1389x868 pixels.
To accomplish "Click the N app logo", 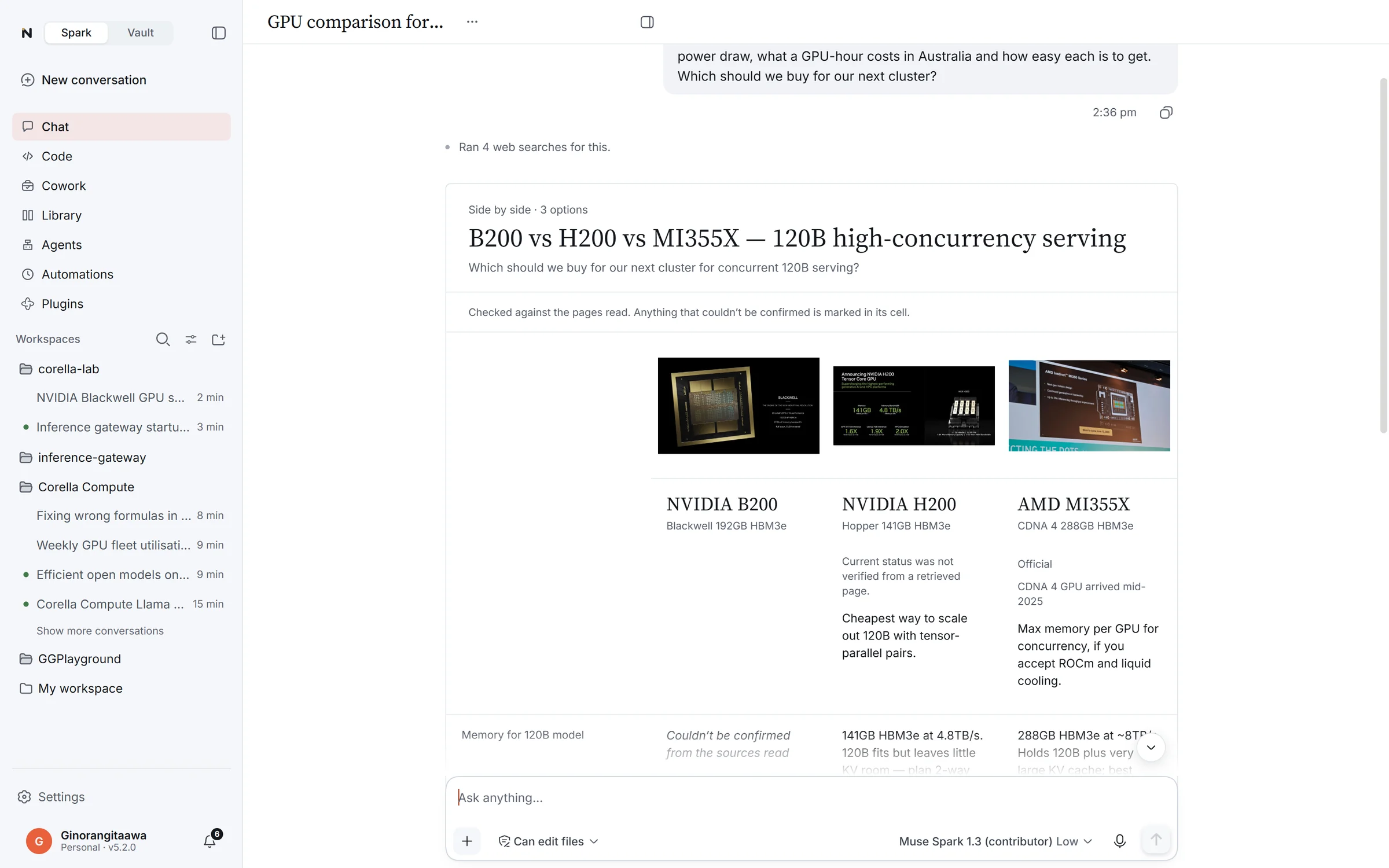I will click(x=27, y=33).
